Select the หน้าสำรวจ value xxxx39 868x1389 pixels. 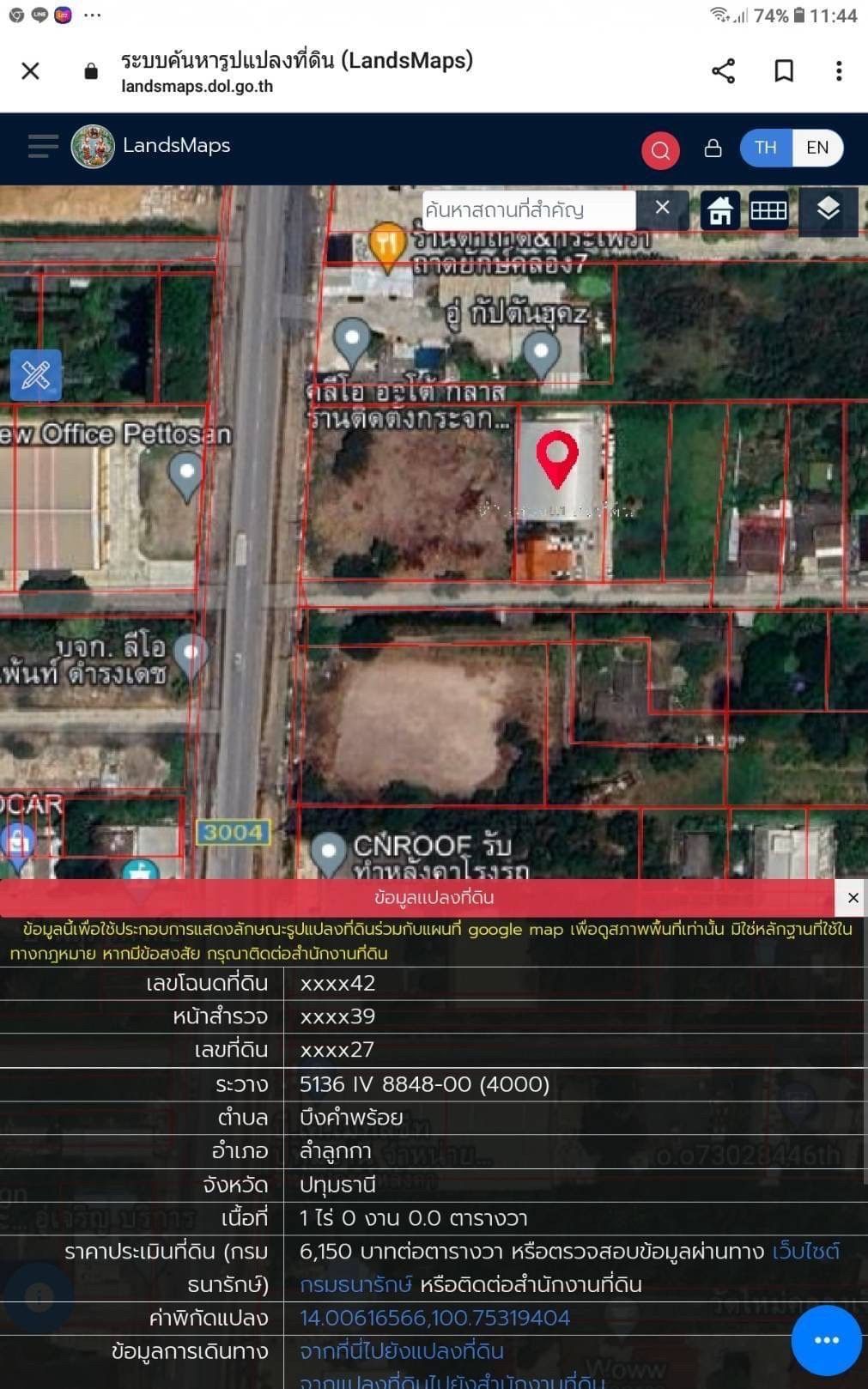337,1017
